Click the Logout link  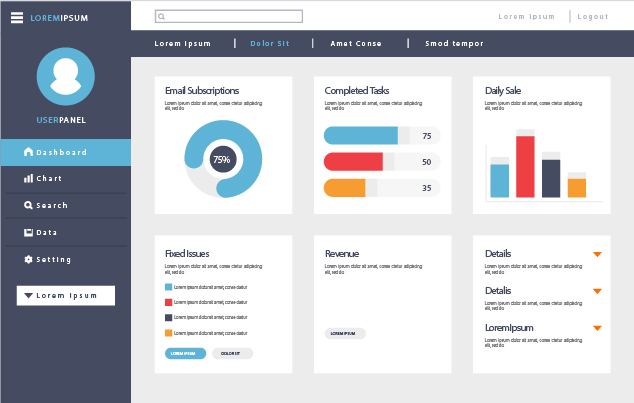[592, 17]
